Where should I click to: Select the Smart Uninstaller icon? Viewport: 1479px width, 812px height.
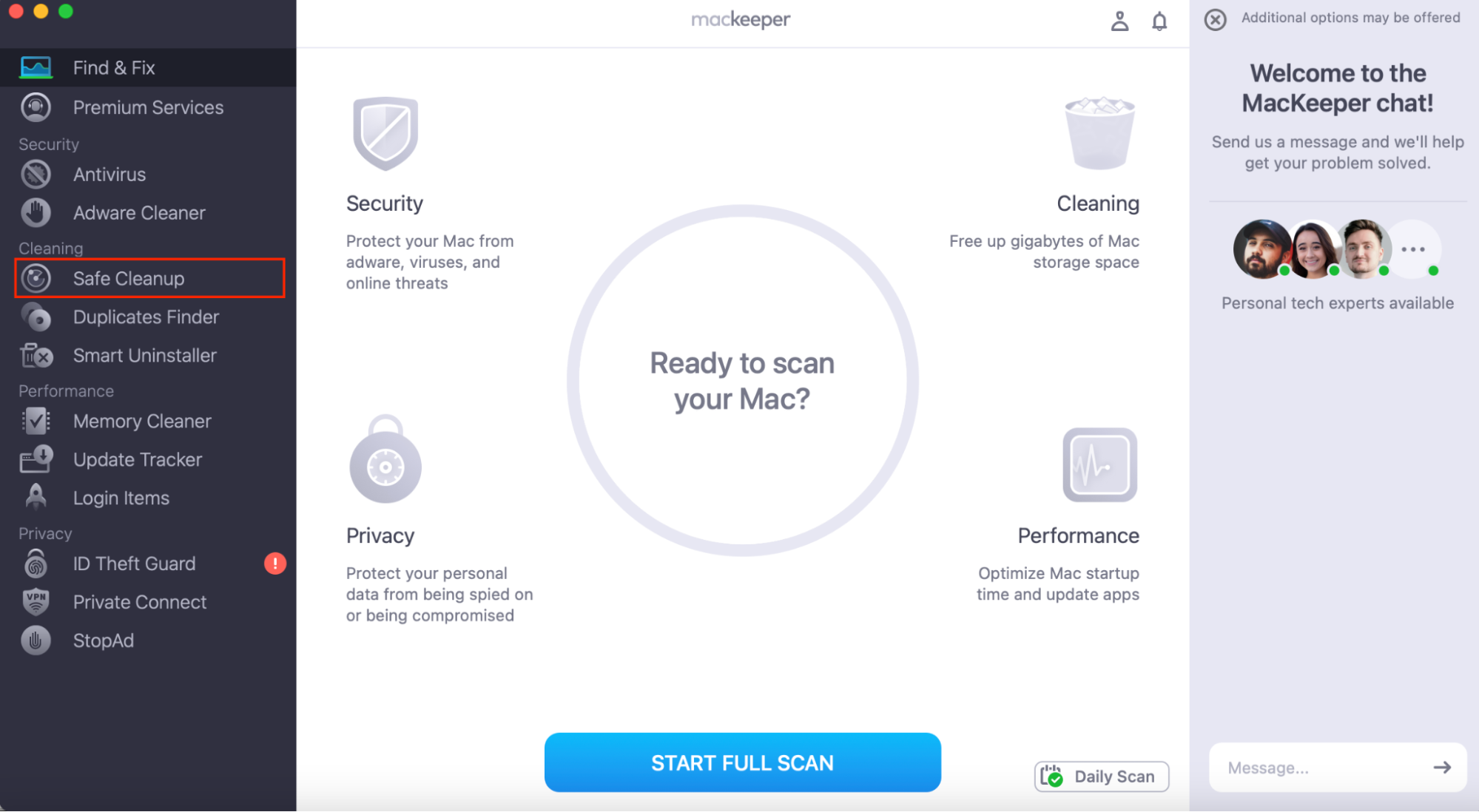click(x=36, y=355)
